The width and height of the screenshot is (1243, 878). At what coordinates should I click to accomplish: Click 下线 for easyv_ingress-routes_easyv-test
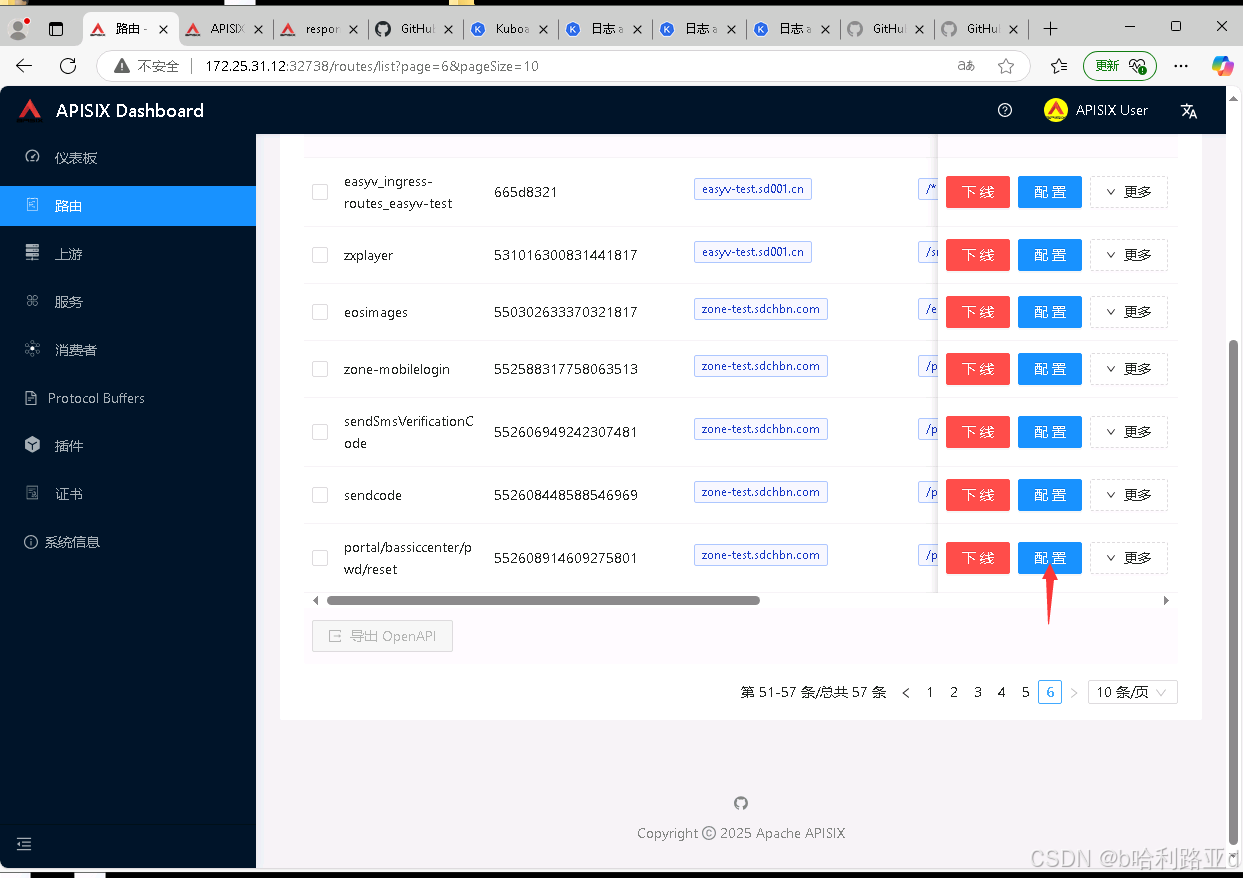pos(978,192)
